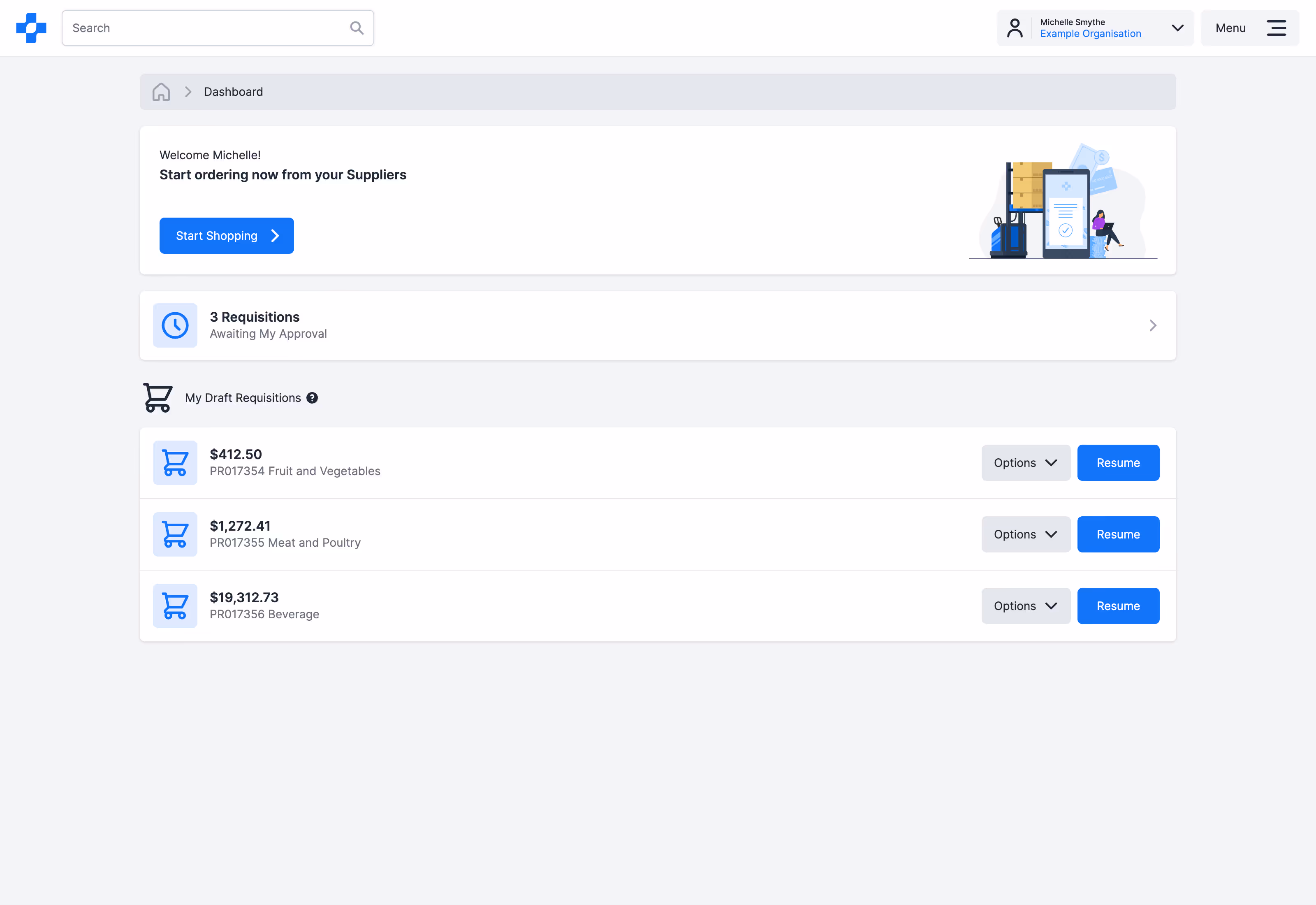Click the clock icon for requisitions awaiting approval

click(175, 325)
